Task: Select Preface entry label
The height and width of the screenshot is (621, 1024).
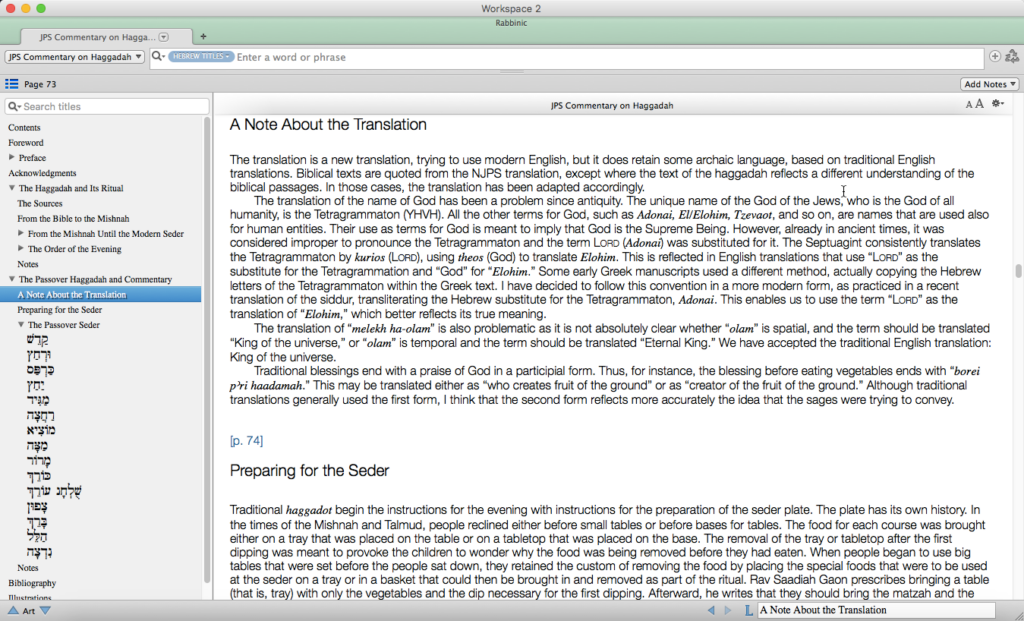Action: click(32, 157)
